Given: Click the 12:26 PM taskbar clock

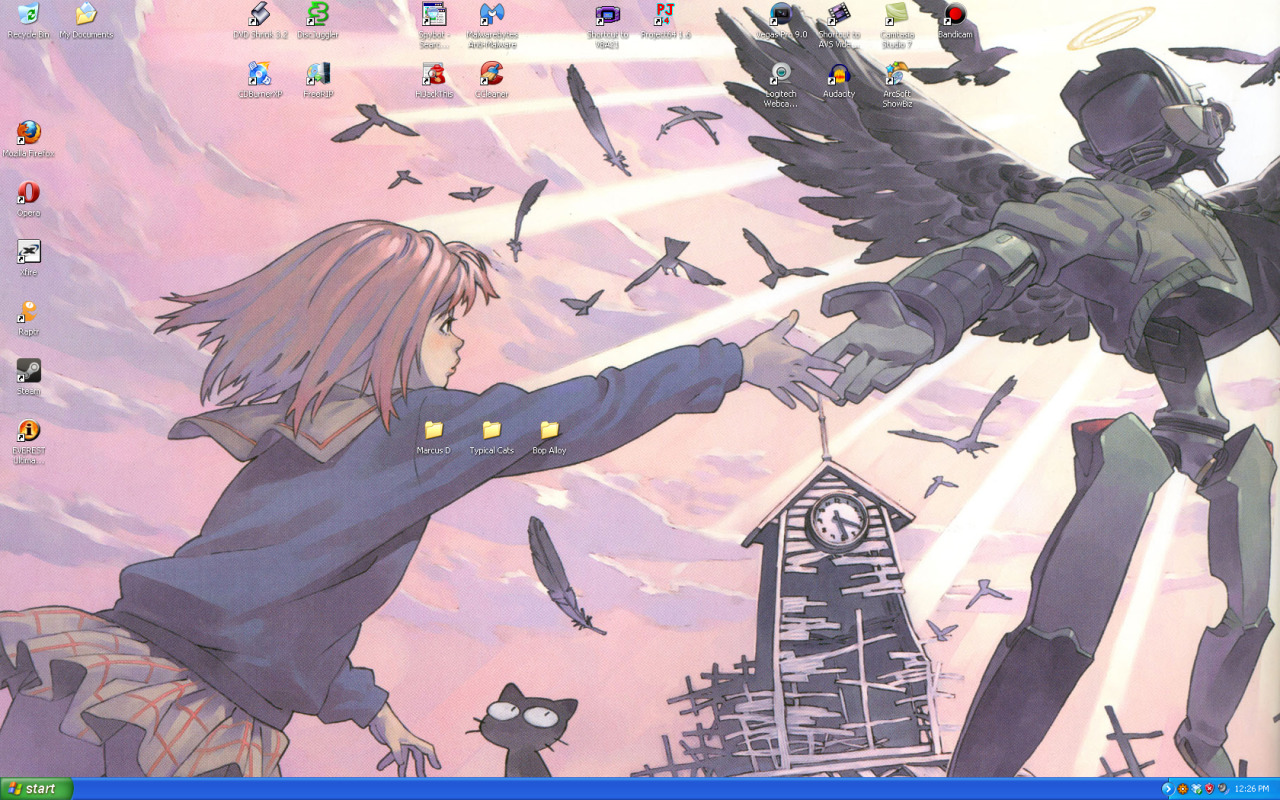Looking at the screenshot, I should click(x=1252, y=789).
